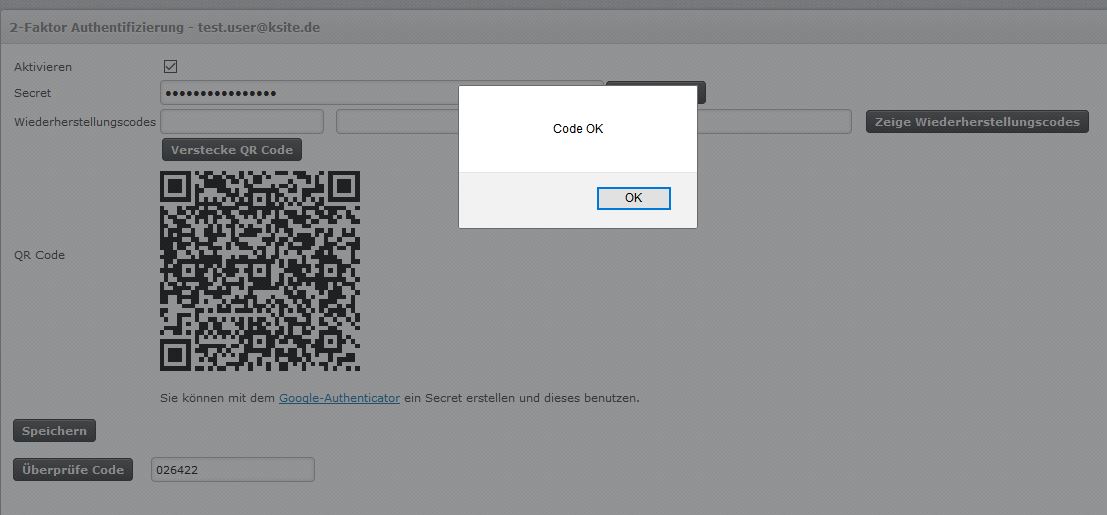Click Überprüfe Code button
Viewport: 1107px width, 515px height.
(x=73, y=470)
